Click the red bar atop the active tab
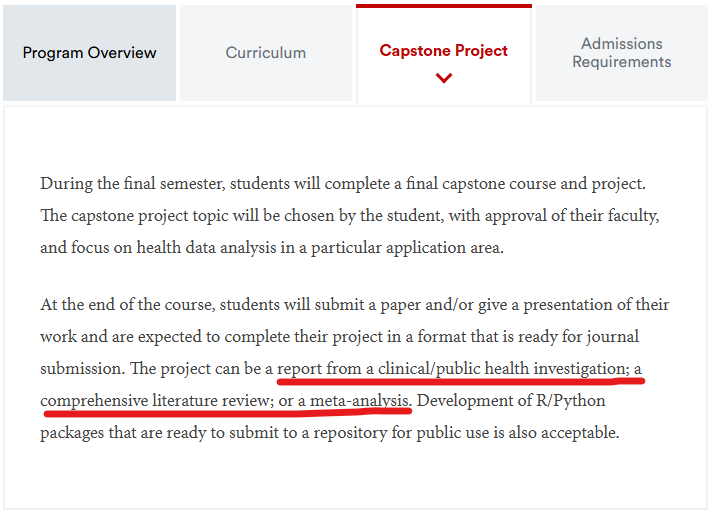The image size is (715, 513). tap(444, 6)
